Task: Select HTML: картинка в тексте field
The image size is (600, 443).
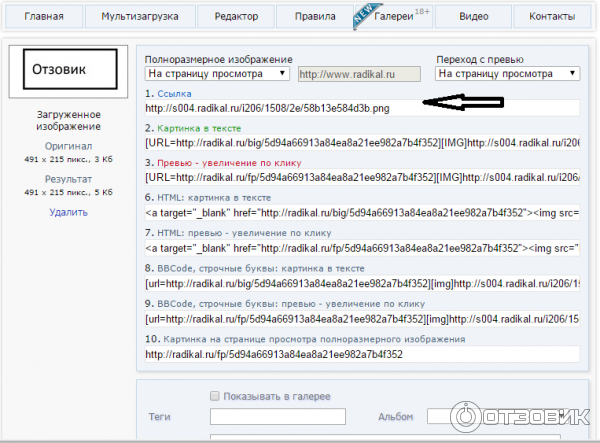Action: (x=360, y=213)
